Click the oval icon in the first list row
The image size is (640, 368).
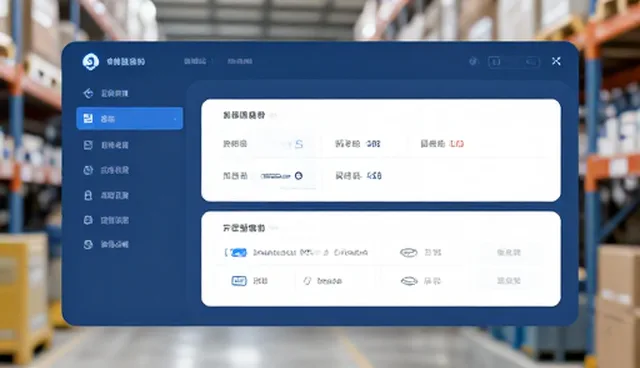pyautogui.click(x=409, y=253)
